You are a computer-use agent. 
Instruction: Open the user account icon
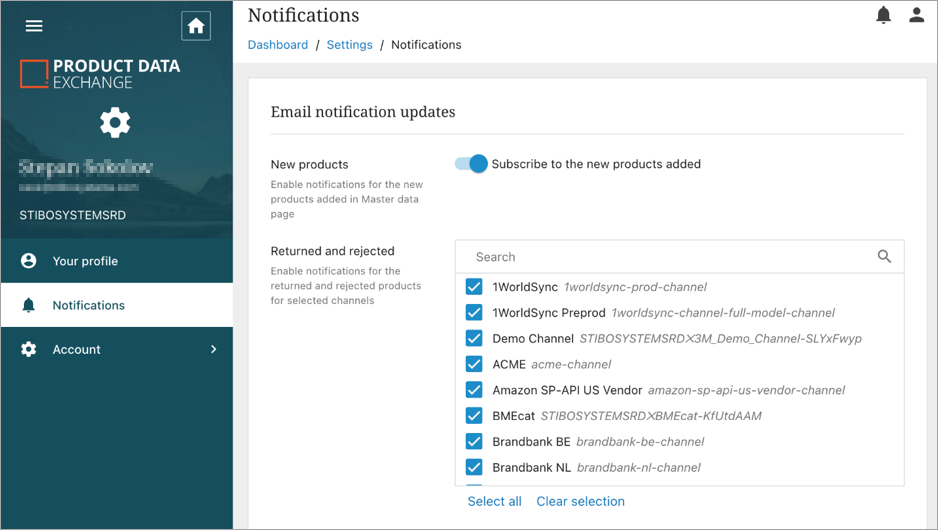click(x=916, y=15)
